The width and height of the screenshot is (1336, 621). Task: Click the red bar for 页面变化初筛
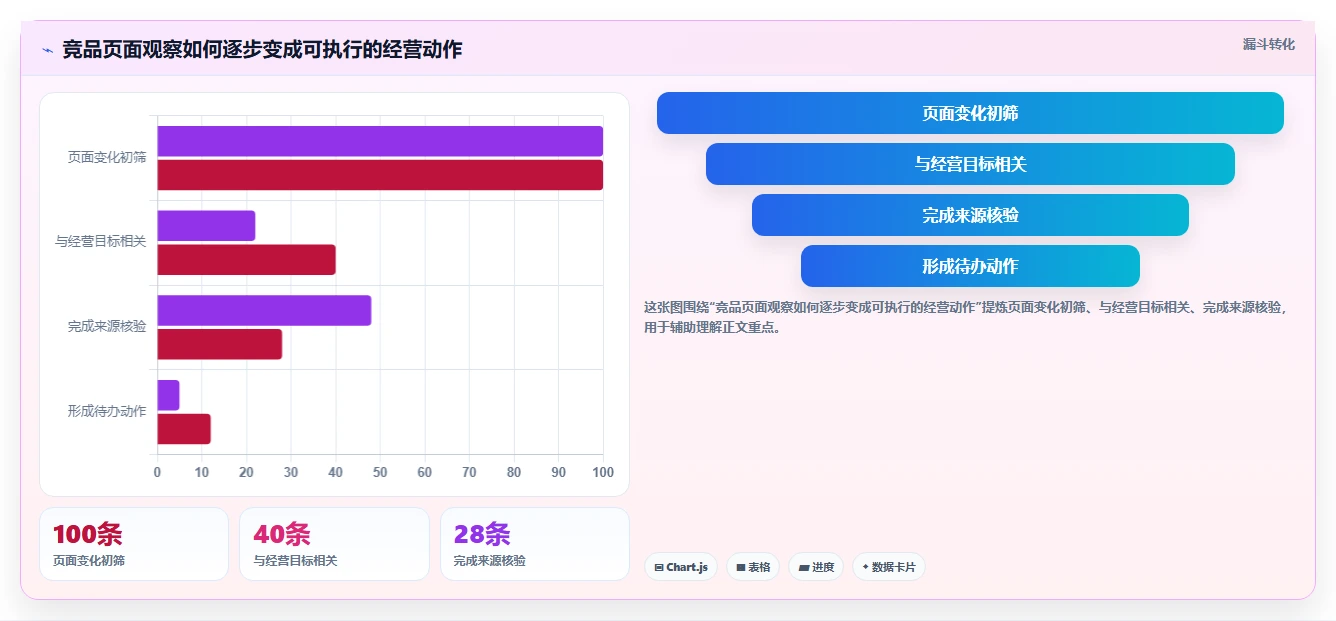point(380,175)
